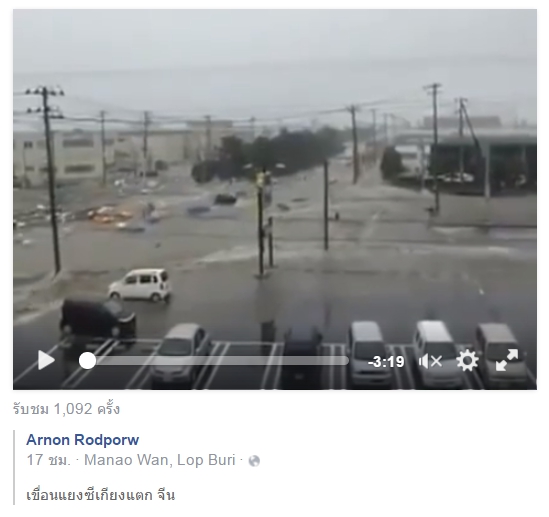Play the flood video
The image size is (549, 517).
pos(47,360)
